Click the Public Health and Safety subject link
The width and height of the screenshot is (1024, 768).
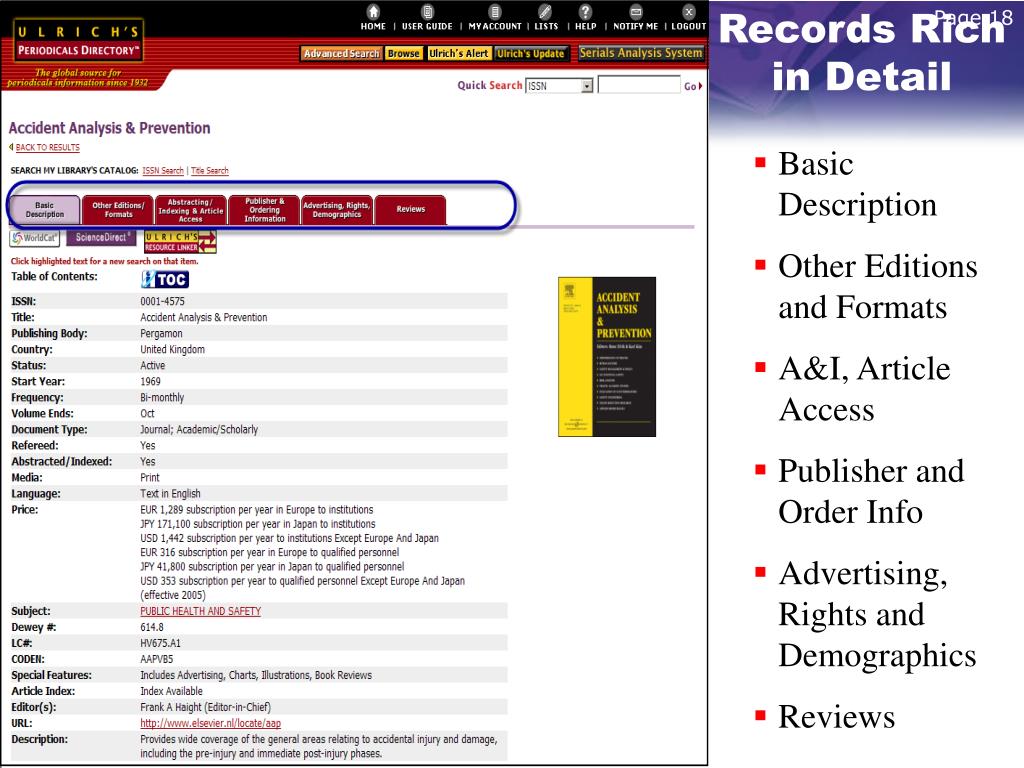coord(200,611)
